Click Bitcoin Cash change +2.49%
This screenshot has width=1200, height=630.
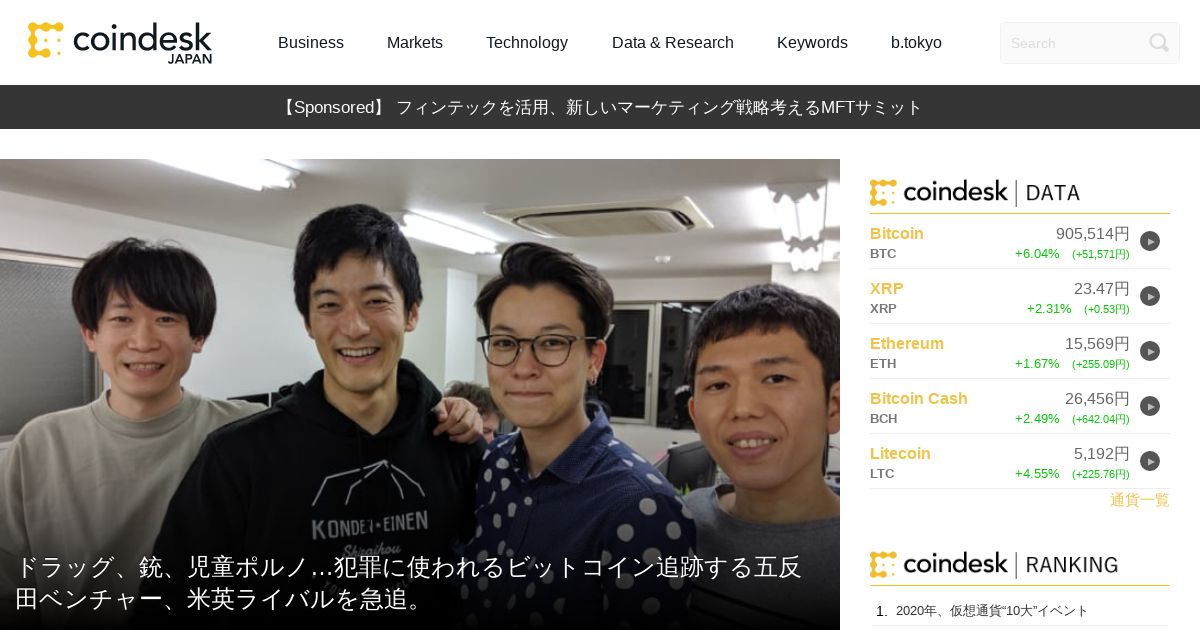[x=1037, y=419]
